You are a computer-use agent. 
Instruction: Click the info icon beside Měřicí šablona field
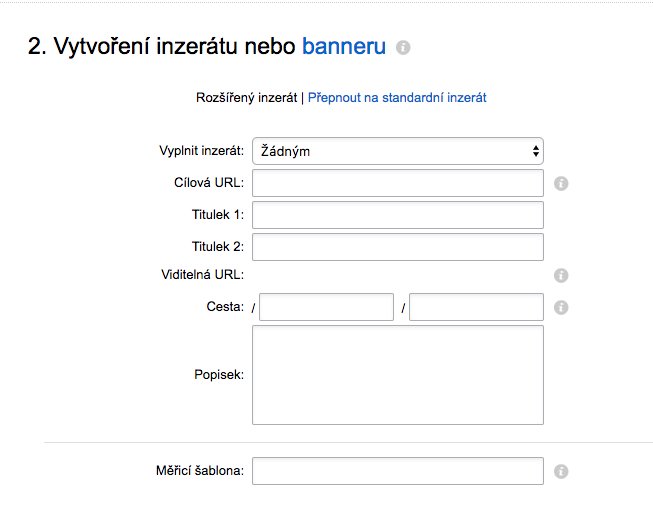click(x=561, y=471)
